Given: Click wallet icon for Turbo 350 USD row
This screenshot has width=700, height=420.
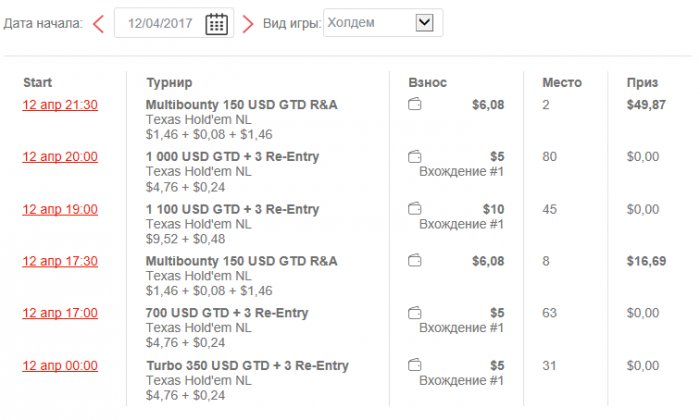Looking at the screenshot, I should tap(415, 365).
